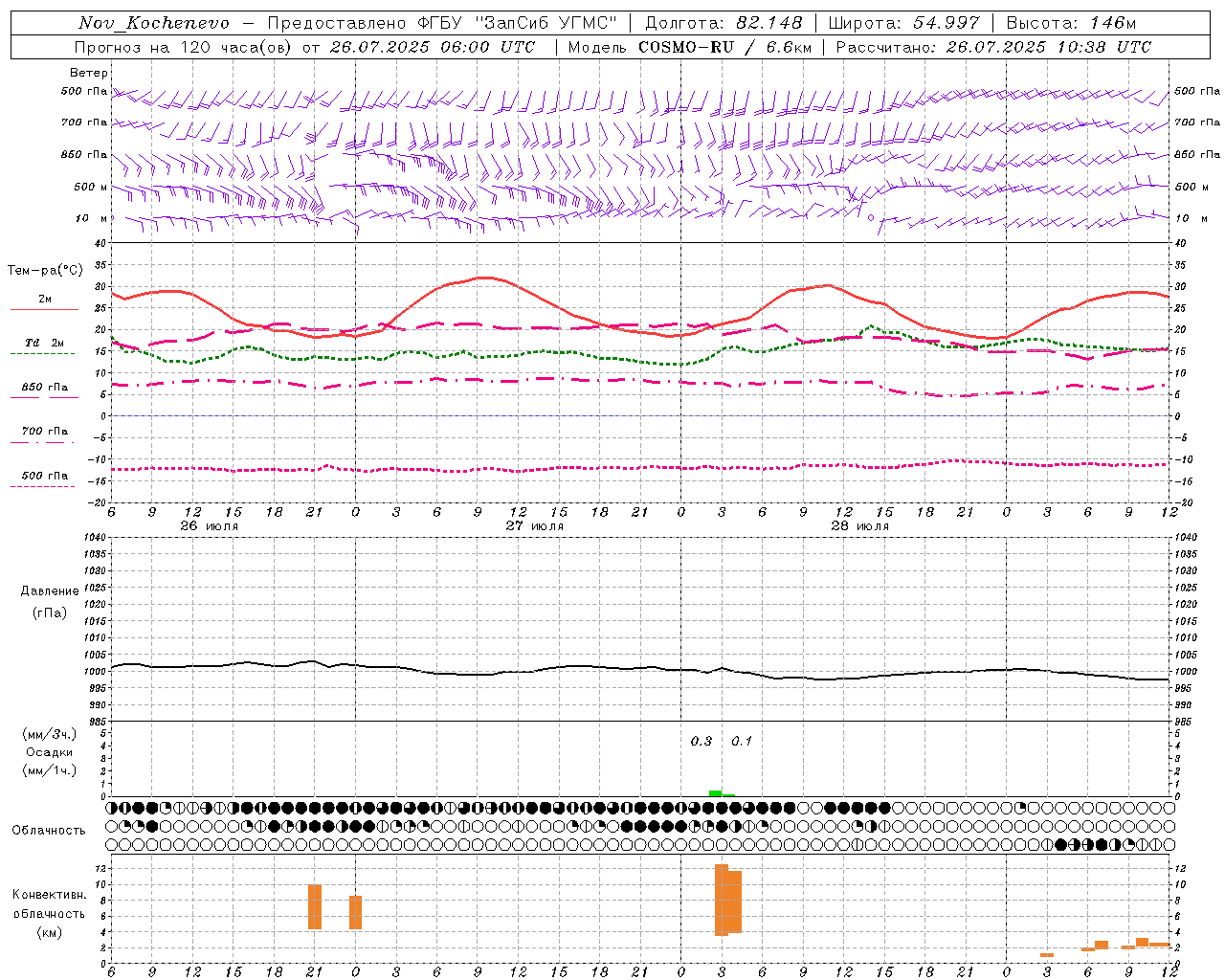Select the 26 июля date label
1225x980 pixels.
pyautogui.click(x=210, y=526)
